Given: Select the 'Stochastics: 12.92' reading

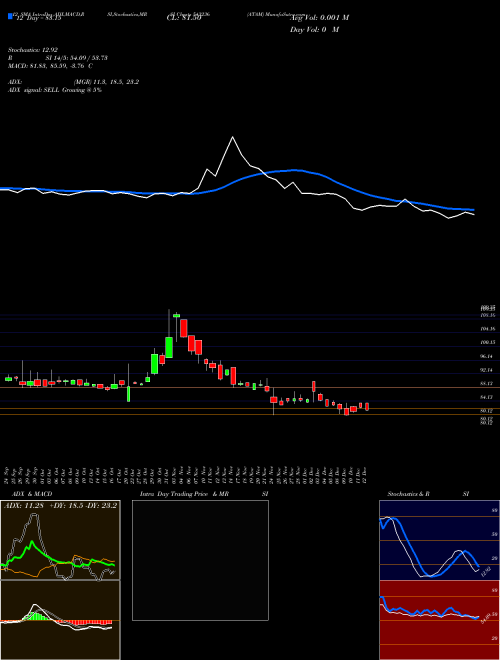Looking at the screenshot, I should pos(32,50).
